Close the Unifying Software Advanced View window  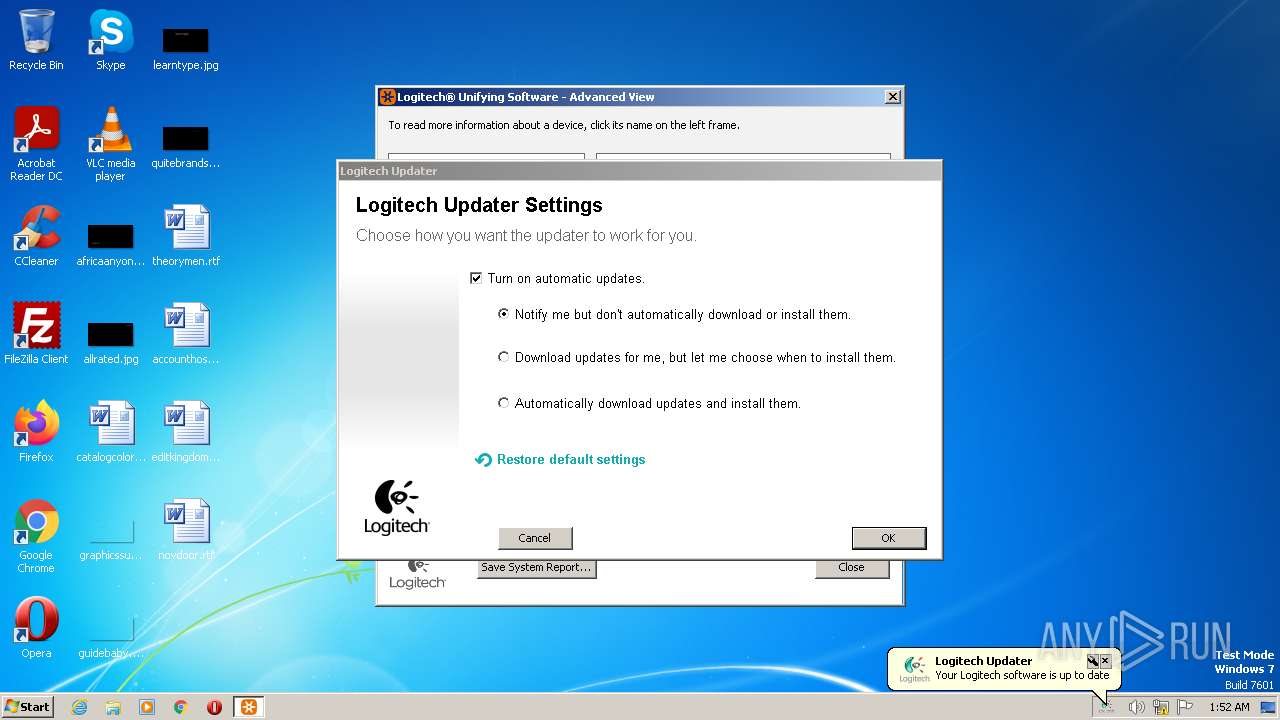click(893, 97)
